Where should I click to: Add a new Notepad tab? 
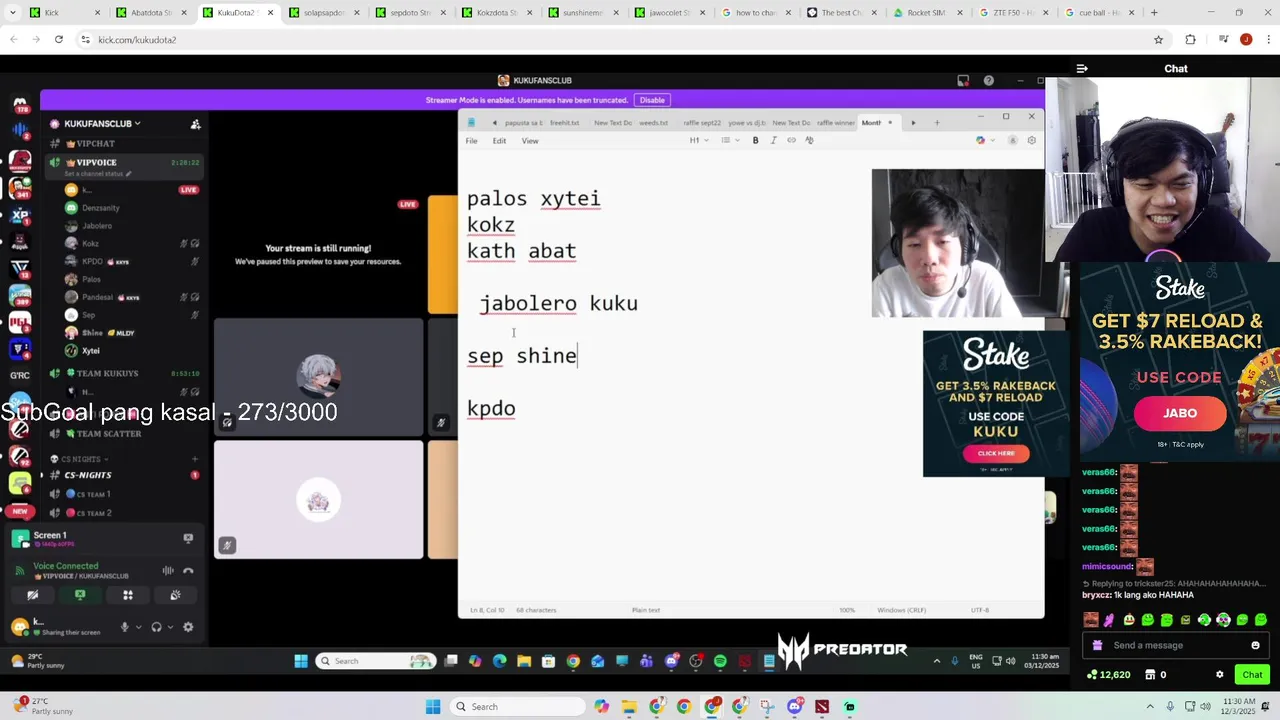936,122
